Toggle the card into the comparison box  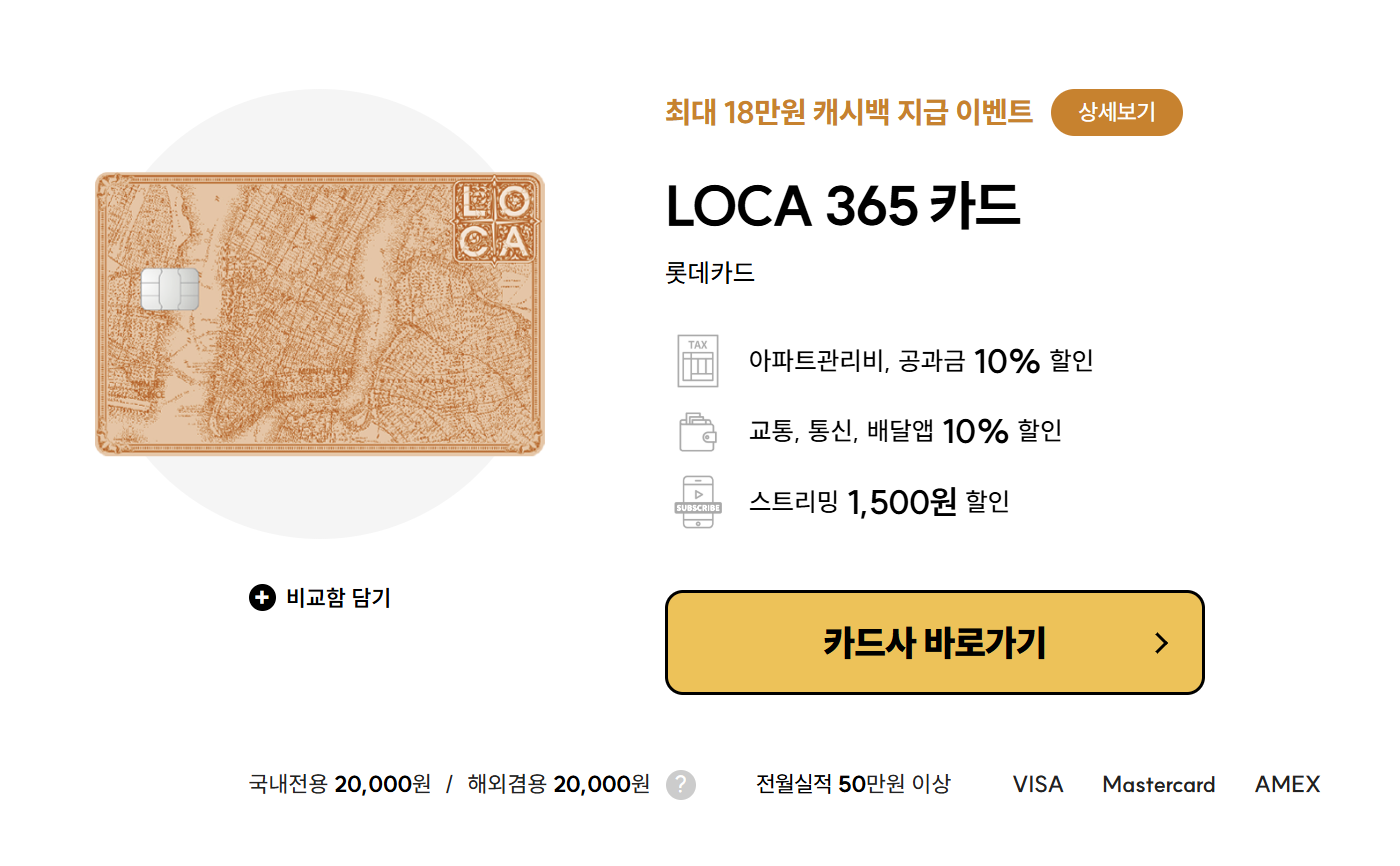coord(320,598)
